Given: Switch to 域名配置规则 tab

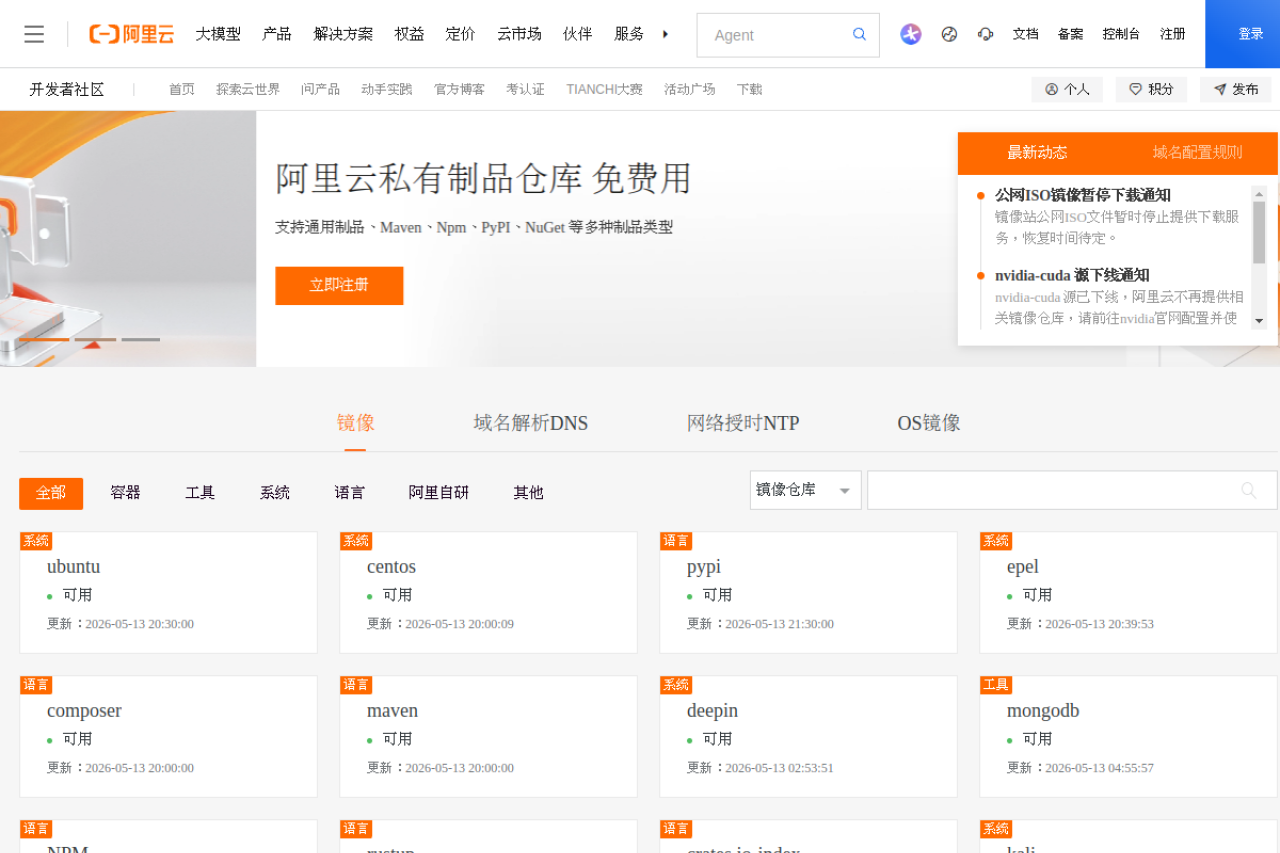Looking at the screenshot, I should pos(1198,152).
